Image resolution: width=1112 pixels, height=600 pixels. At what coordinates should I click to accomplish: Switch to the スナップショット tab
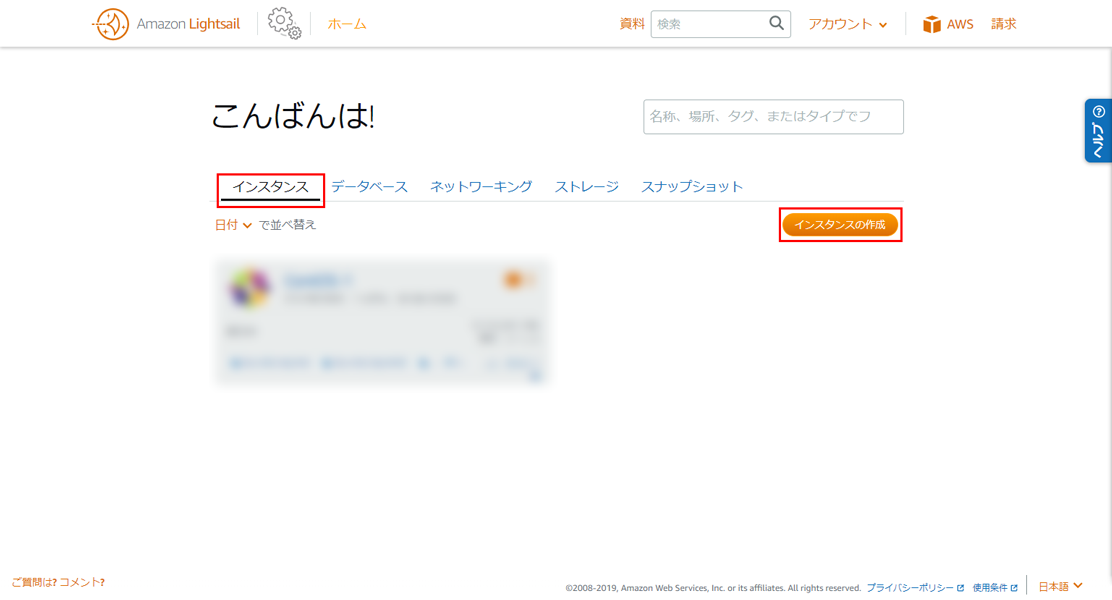[x=692, y=187]
